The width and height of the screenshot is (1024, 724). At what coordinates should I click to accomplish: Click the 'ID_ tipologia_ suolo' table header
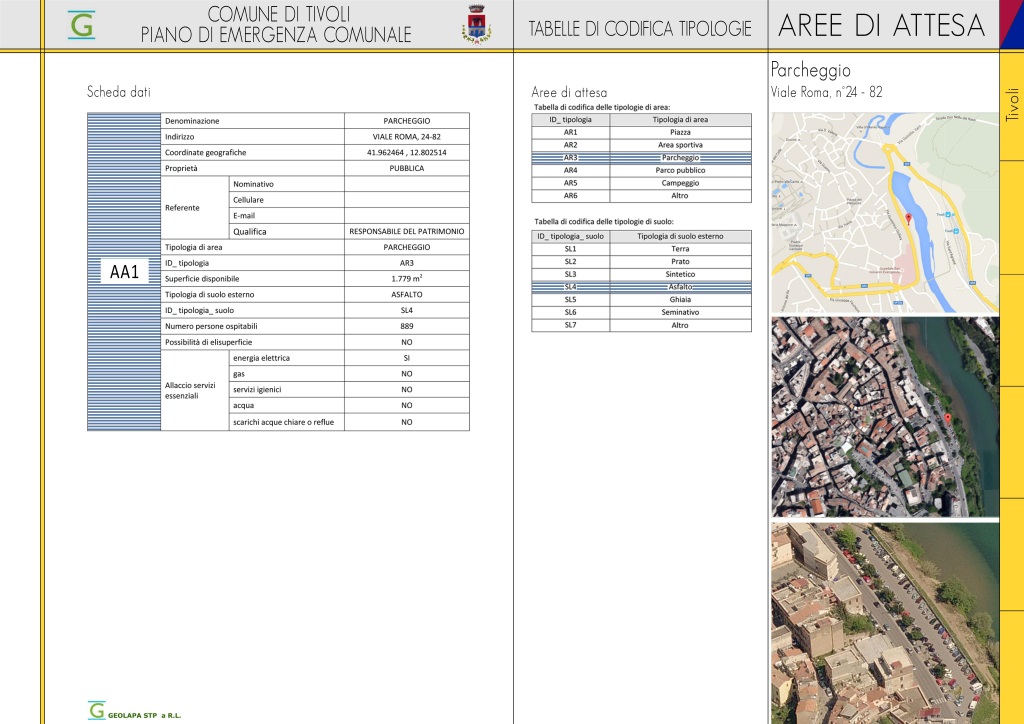tap(571, 236)
